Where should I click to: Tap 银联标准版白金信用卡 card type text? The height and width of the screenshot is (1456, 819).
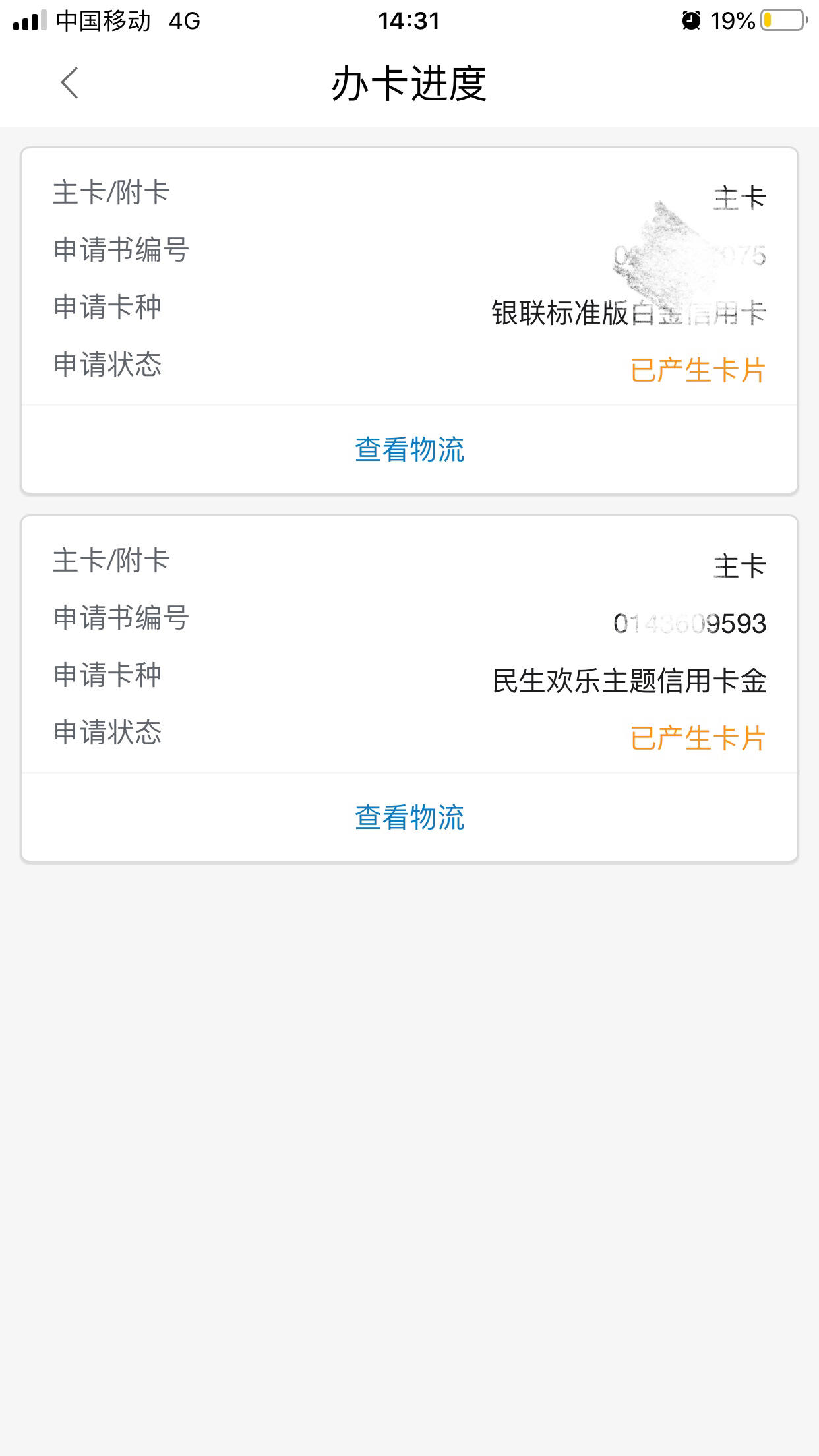pos(629,313)
